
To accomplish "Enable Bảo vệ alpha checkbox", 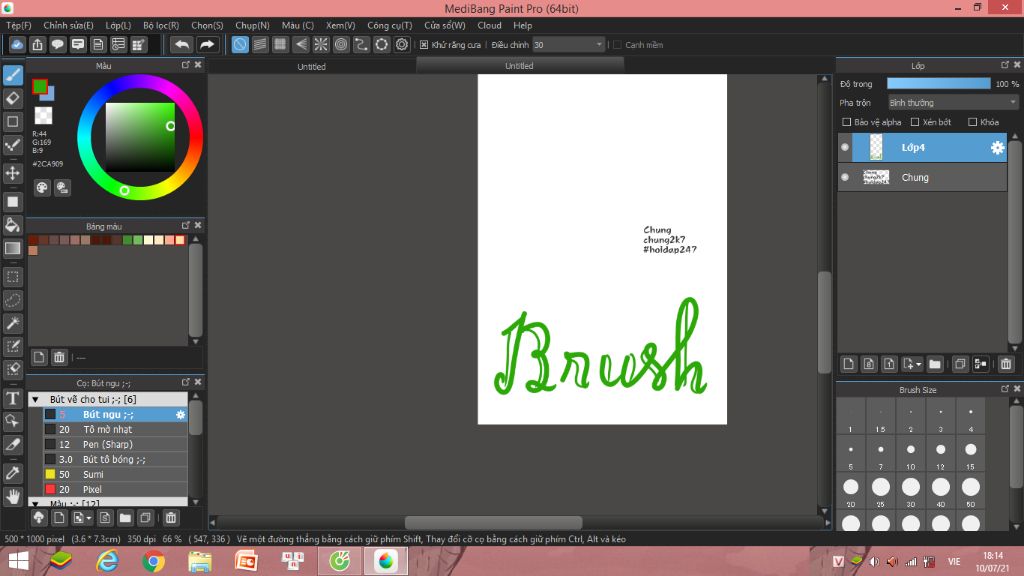I will point(846,122).
